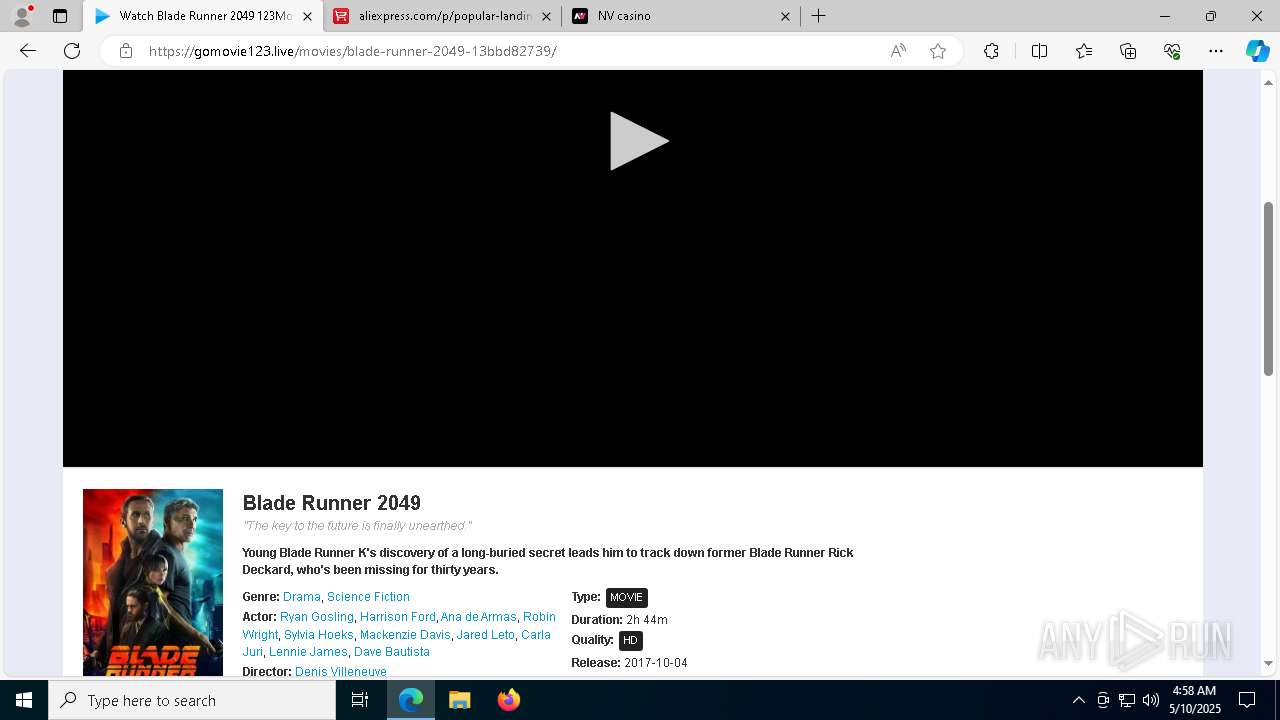Click the taskbar search box
The width and height of the screenshot is (1280, 720).
click(x=192, y=700)
